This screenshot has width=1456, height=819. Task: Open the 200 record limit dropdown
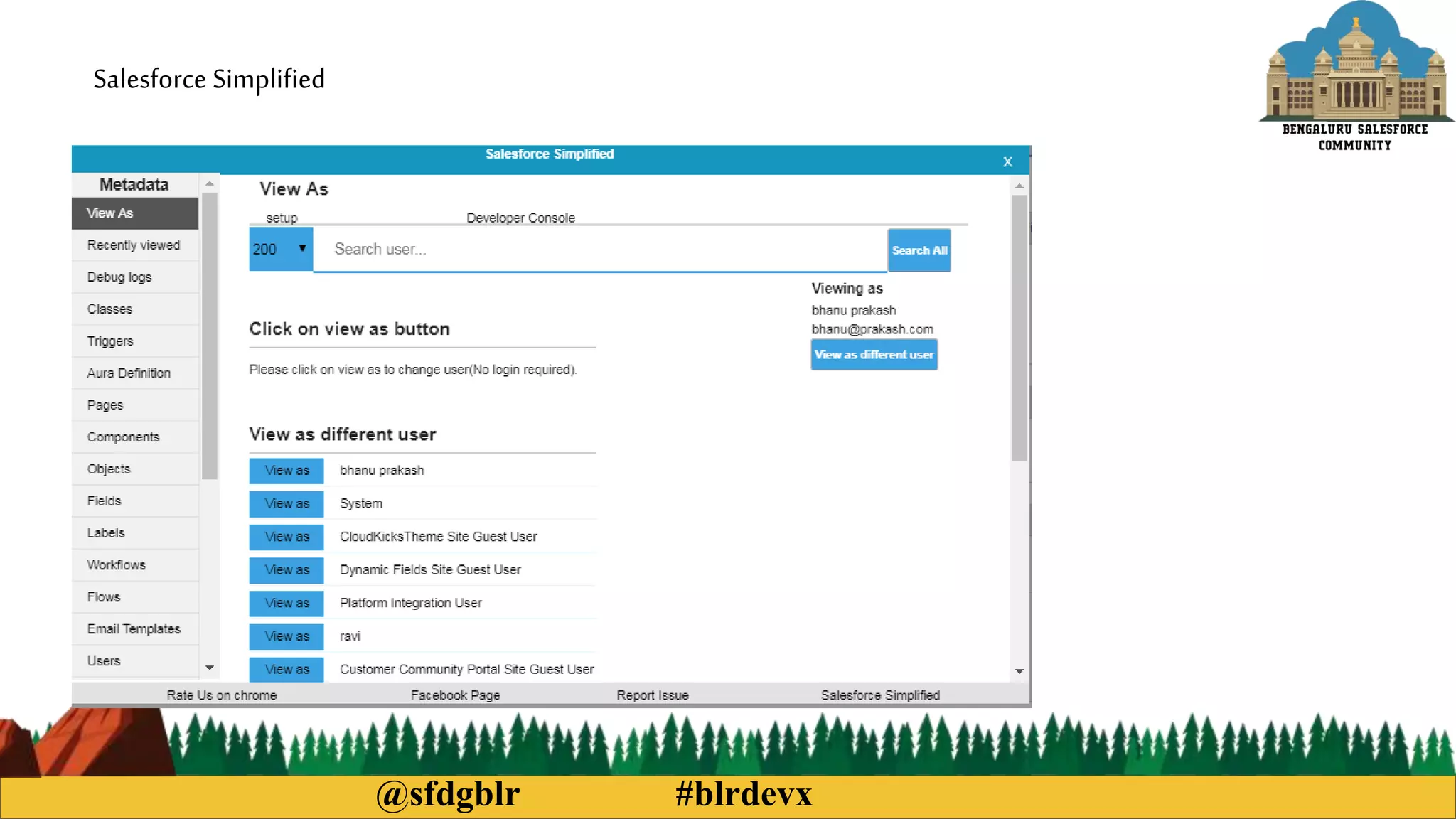click(x=281, y=249)
